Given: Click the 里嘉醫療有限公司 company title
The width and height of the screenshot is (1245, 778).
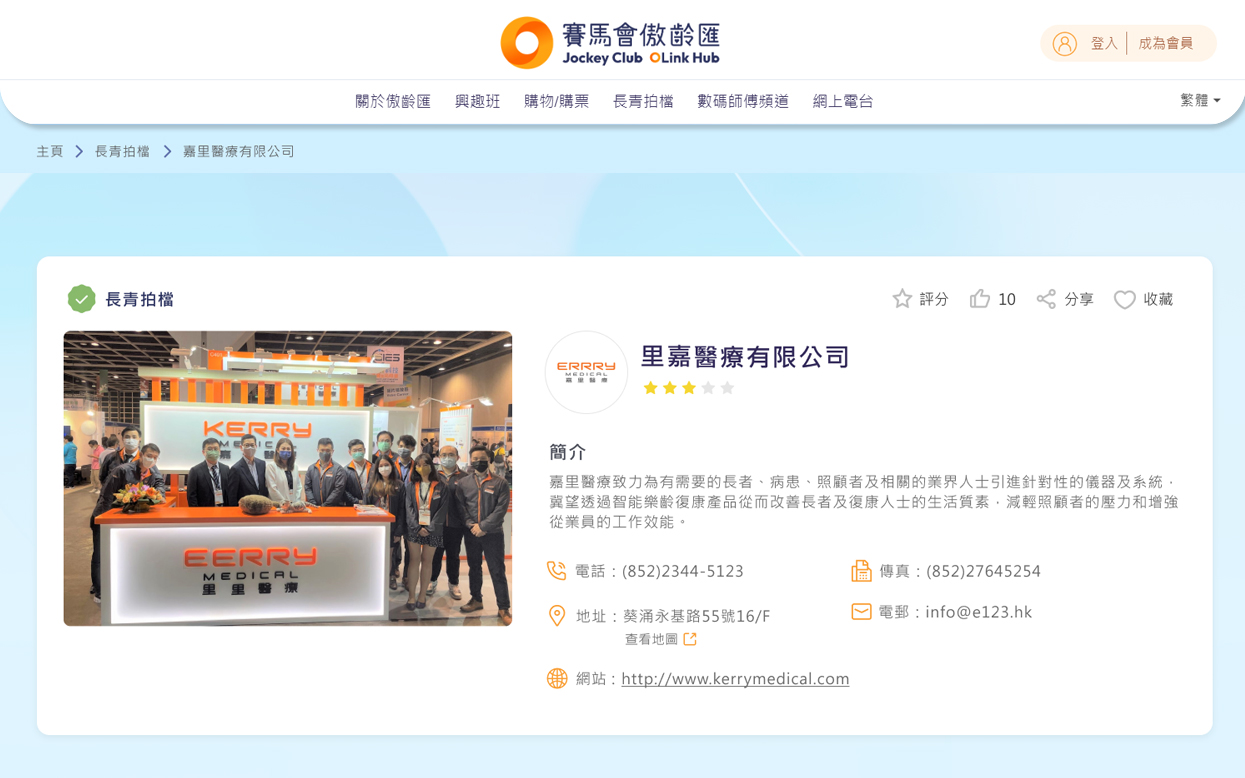Looking at the screenshot, I should tap(745, 356).
